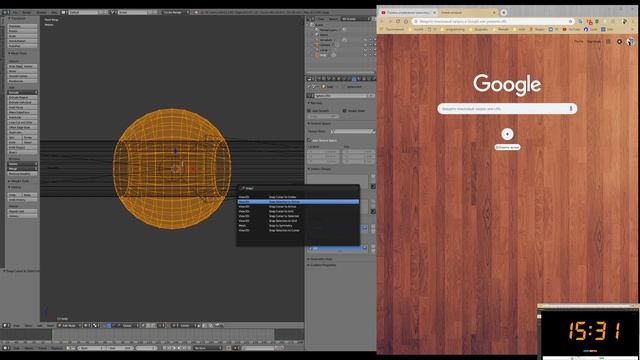This screenshot has width=640, height=360.
Task: Choose Snap Cursor to Center search result
Action: [298, 197]
